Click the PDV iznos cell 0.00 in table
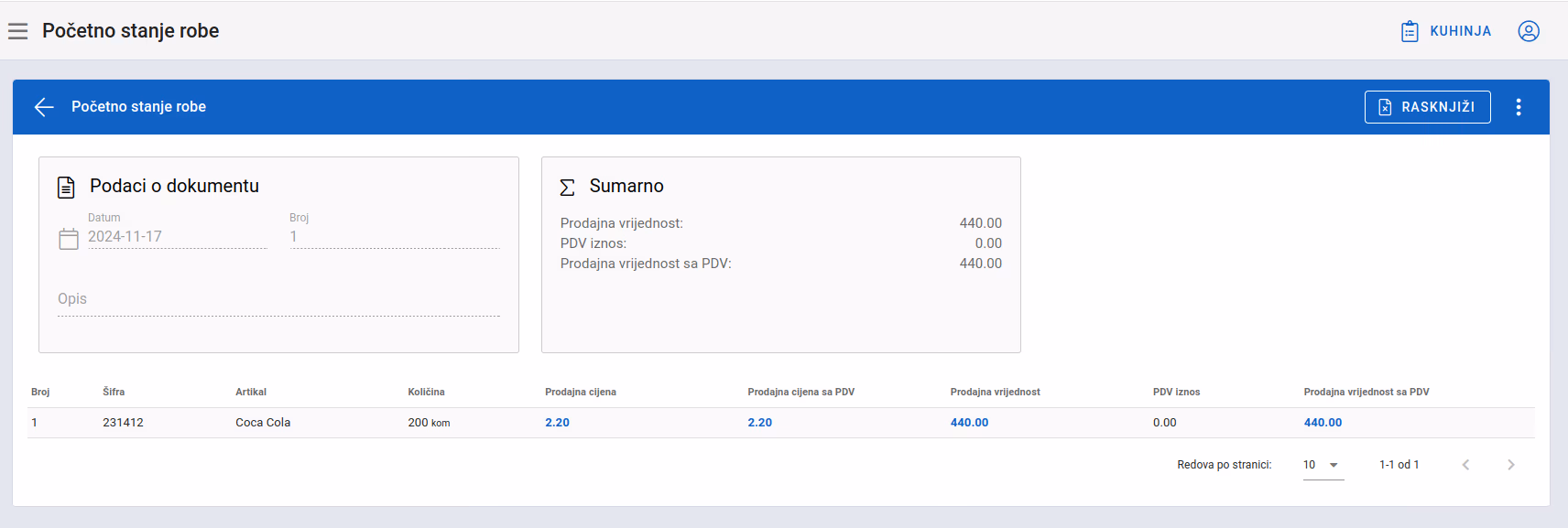Viewport: 1568px width, 528px height. coord(1164,423)
